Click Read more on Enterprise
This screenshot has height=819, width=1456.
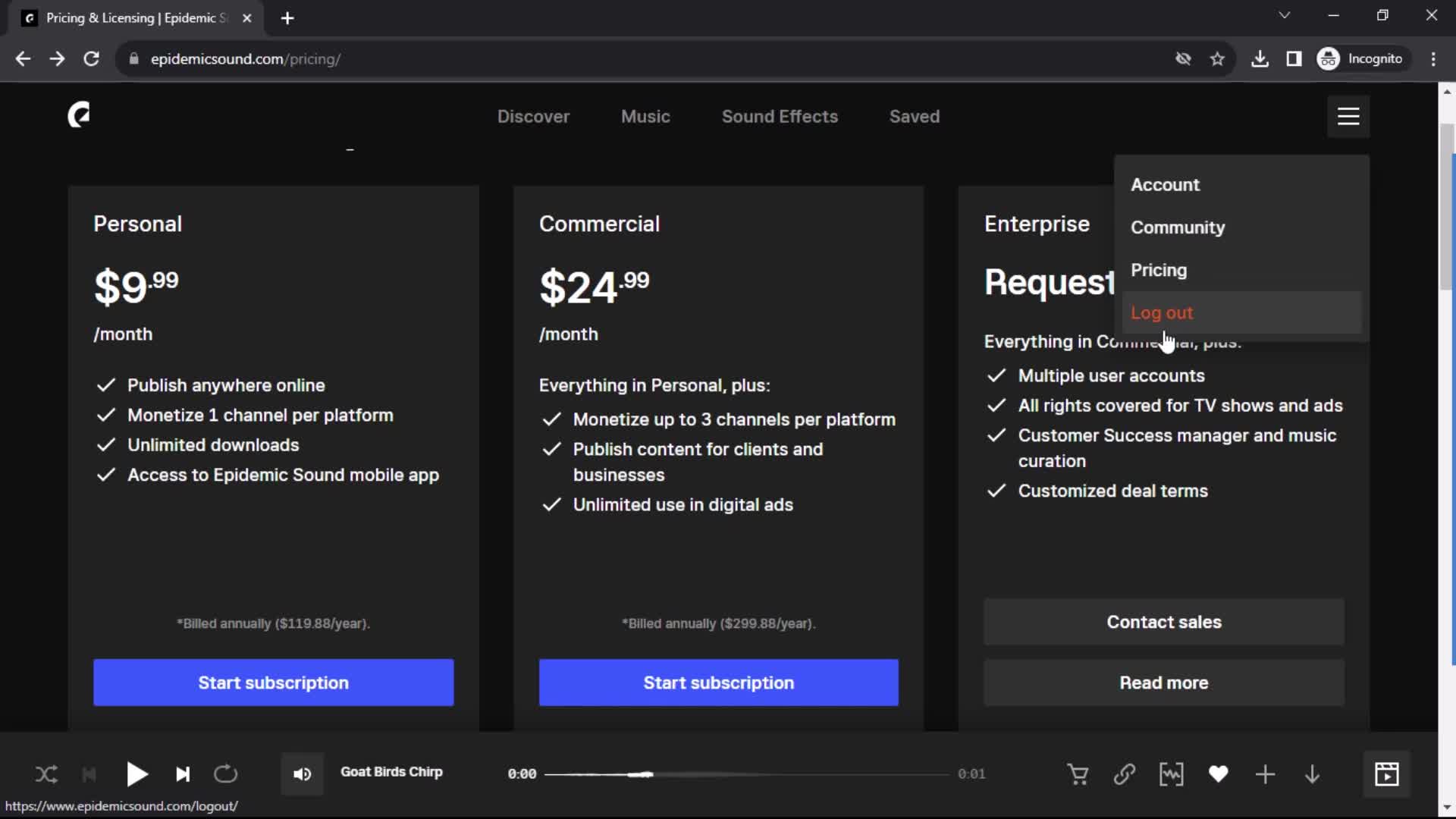[1164, 682]
